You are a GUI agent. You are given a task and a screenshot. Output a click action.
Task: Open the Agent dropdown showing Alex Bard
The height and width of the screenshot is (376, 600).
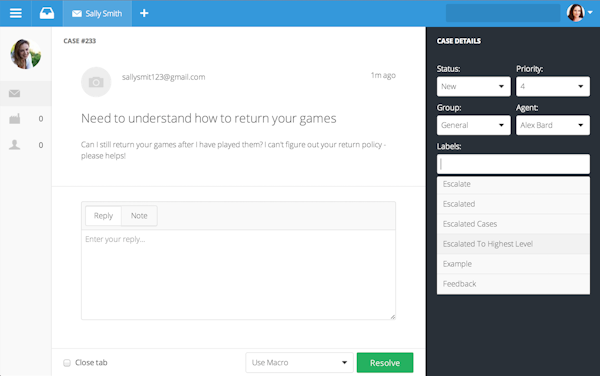point(553,125)
